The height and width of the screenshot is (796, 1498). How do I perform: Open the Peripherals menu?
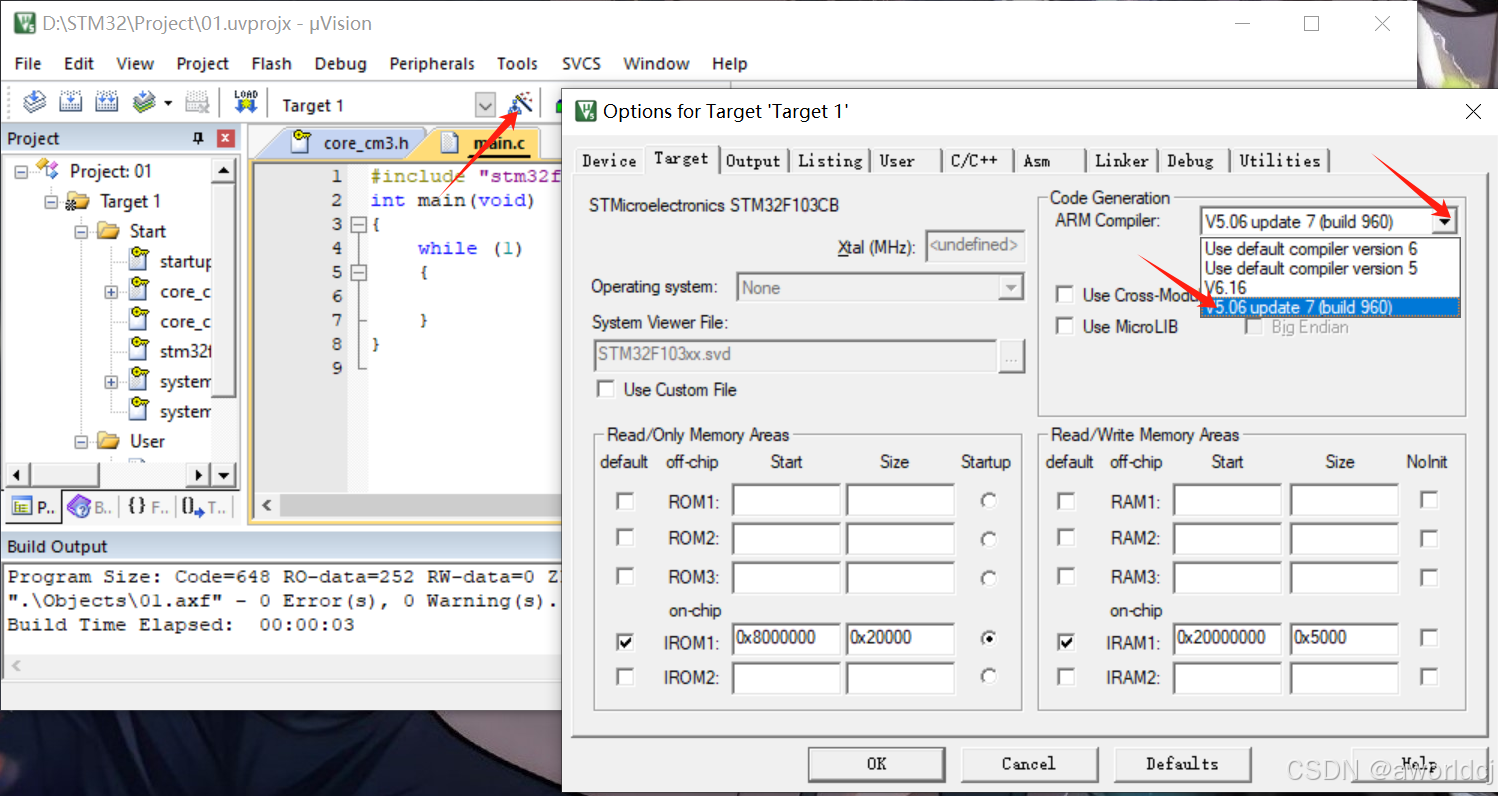(x=432, y=63)
